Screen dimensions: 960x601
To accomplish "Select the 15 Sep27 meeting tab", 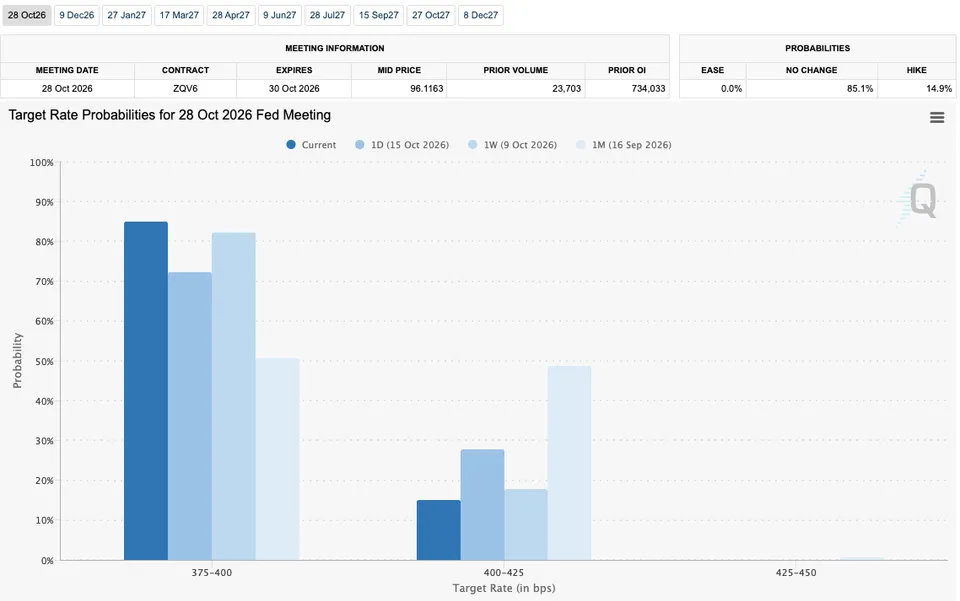I will (378, 15).
